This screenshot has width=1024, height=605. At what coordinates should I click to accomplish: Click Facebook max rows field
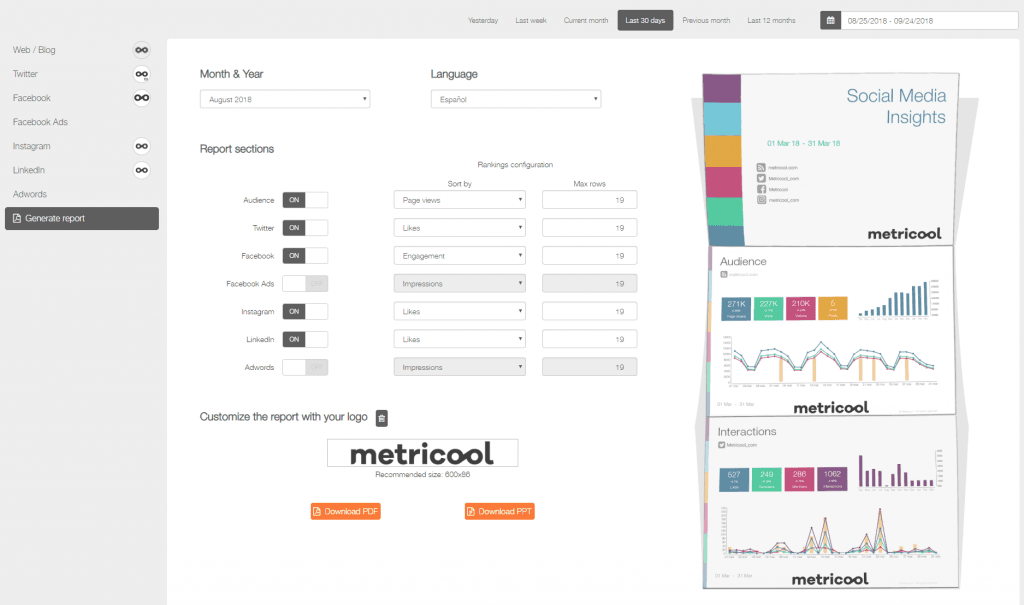click(x=590, y=256)
